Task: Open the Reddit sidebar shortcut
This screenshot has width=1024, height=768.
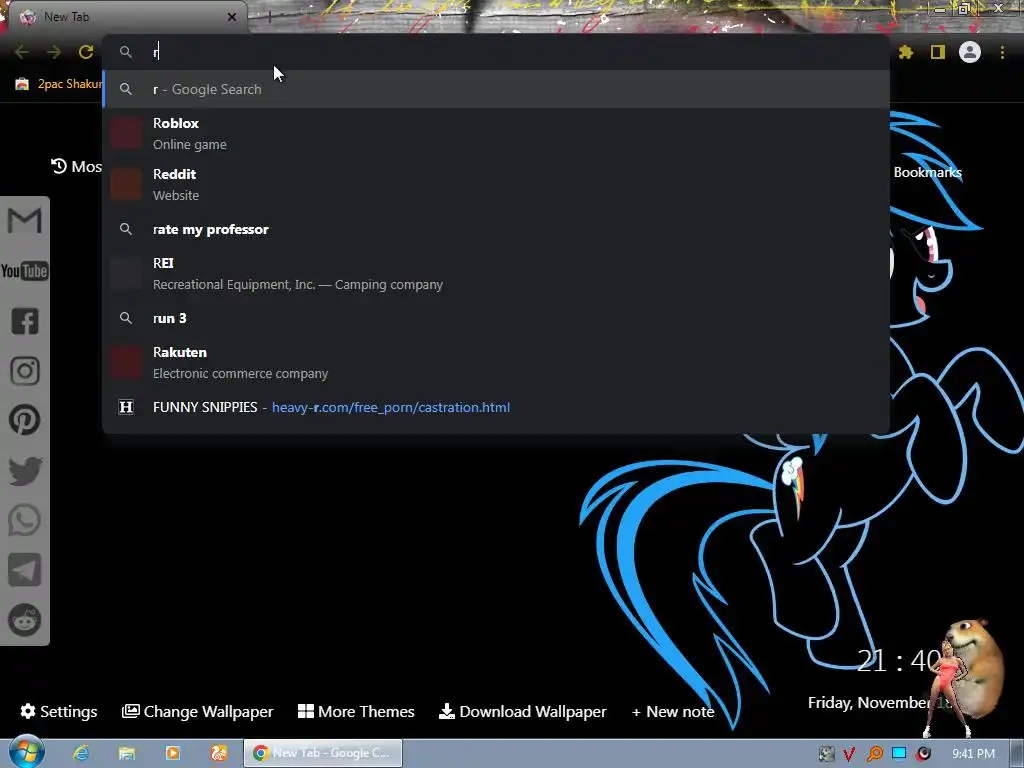Action: 25,620
